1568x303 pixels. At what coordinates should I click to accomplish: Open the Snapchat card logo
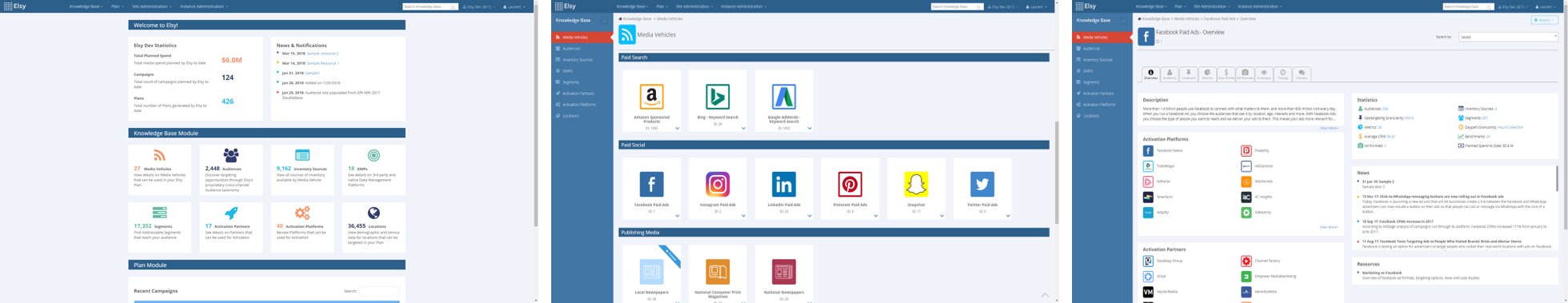click(916, 184)
